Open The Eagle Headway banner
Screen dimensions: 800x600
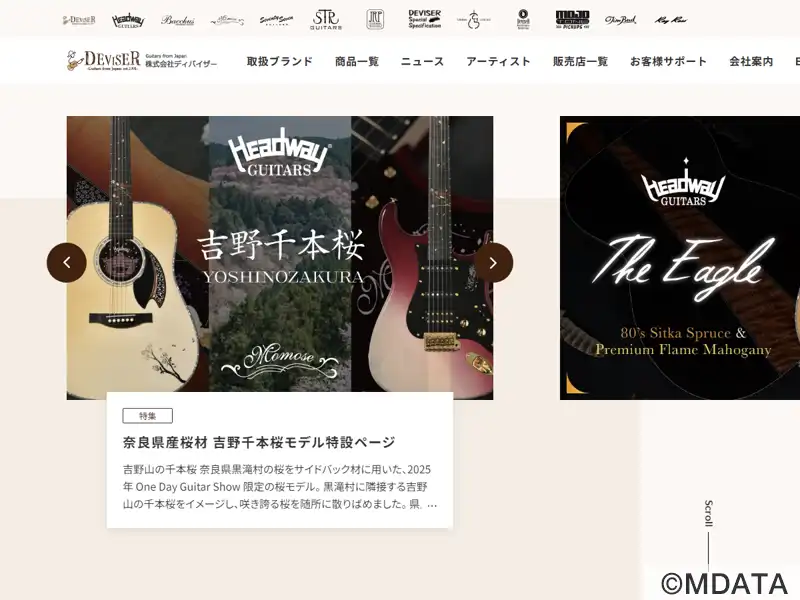click(680, 258)
